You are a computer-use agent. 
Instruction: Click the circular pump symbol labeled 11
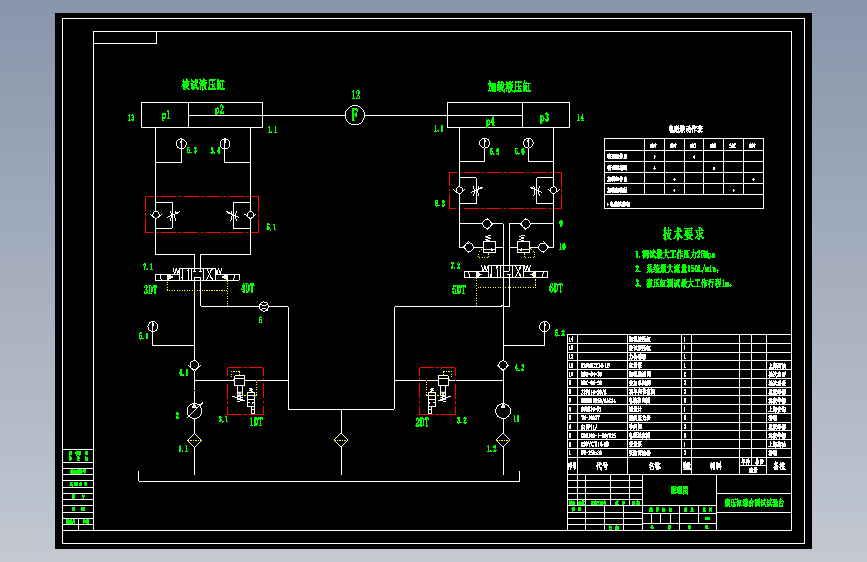pos(503,410)
